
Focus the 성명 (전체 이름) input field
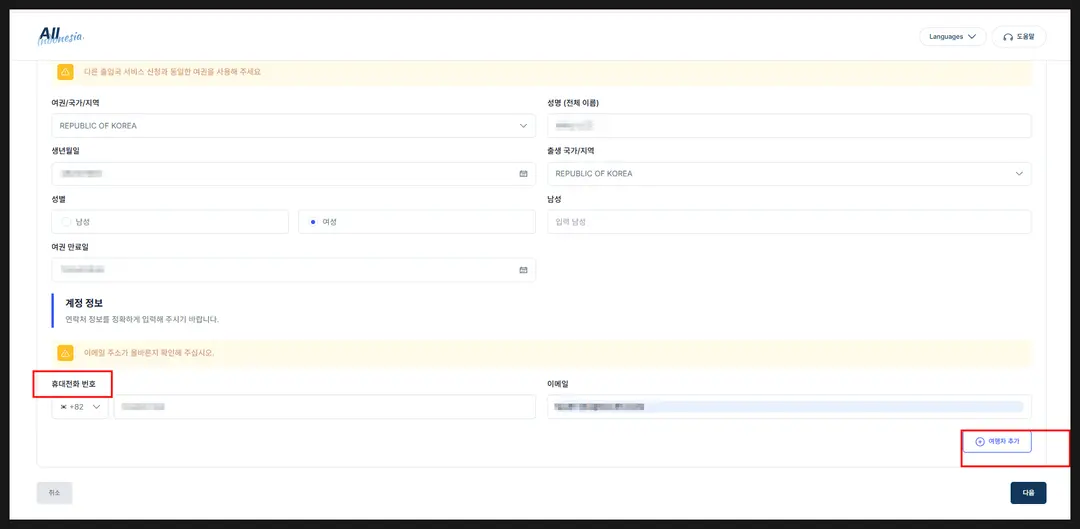coord(789,126)
